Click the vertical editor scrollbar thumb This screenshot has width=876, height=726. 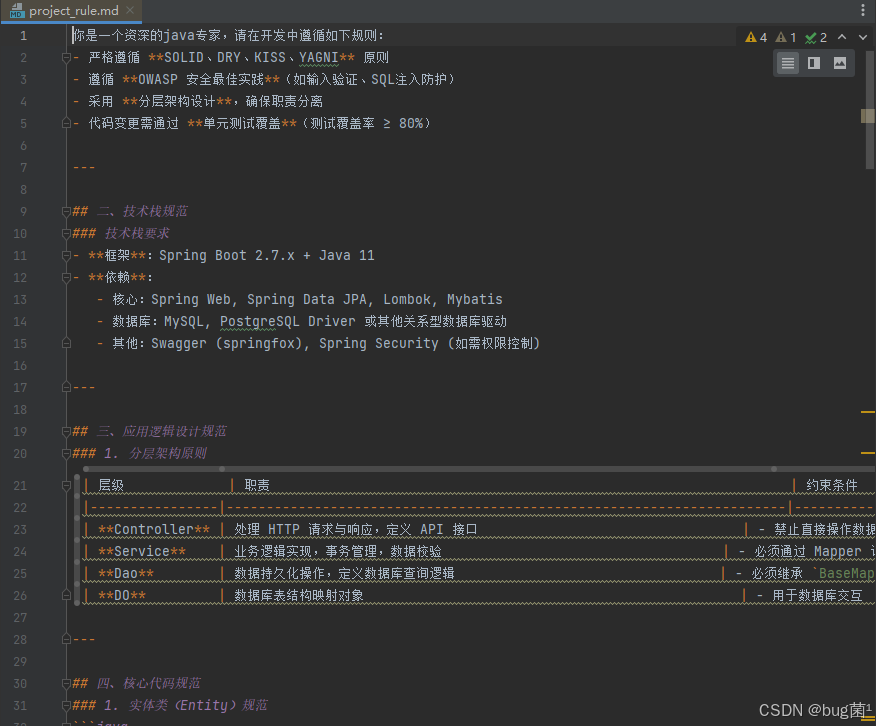click(x=869, y=110)
